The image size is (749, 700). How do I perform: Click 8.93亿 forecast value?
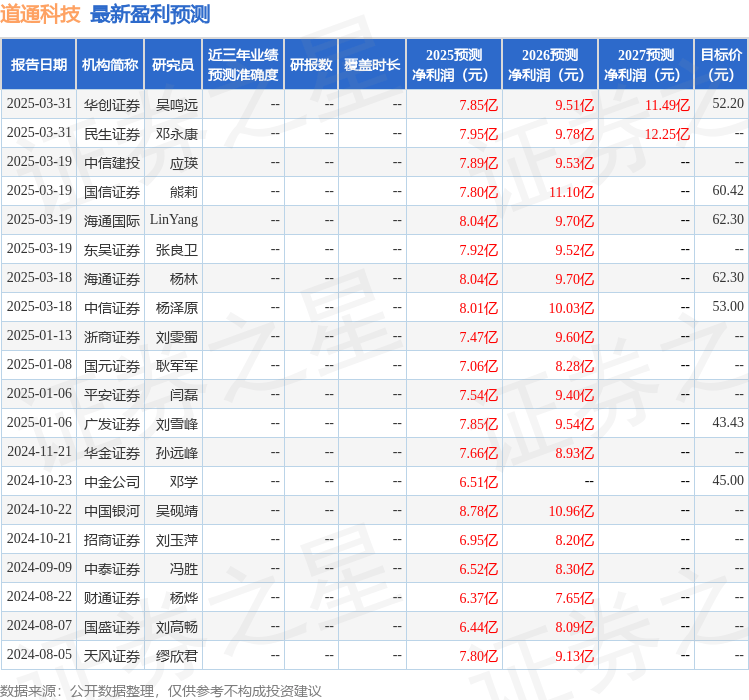pyautogui.click(x=575, y=453)
